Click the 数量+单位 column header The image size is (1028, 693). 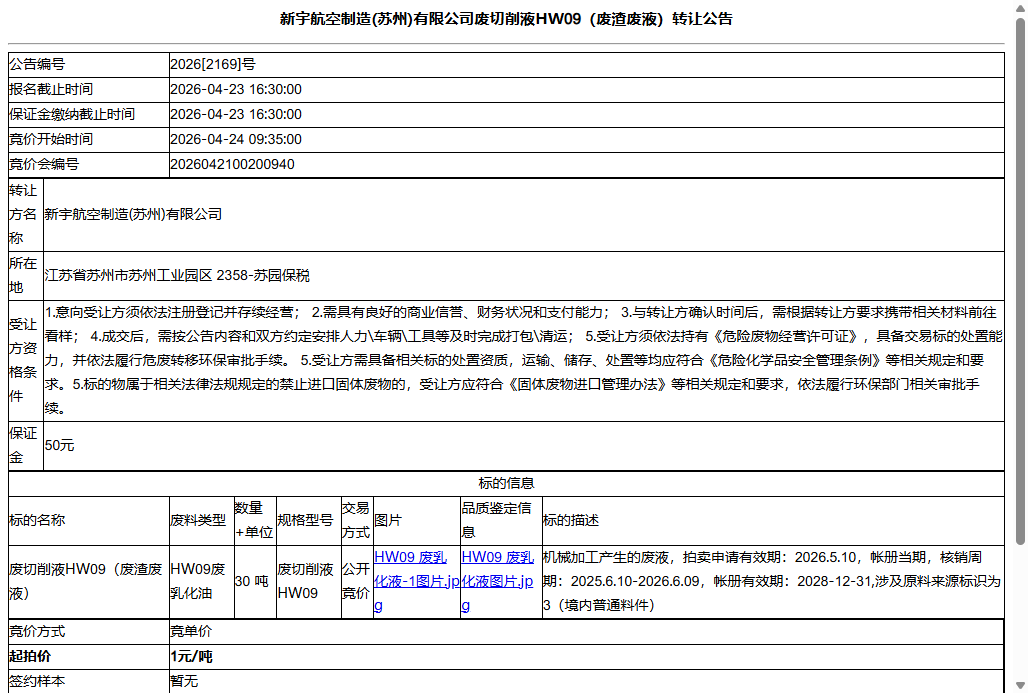(x=255, y=521)
